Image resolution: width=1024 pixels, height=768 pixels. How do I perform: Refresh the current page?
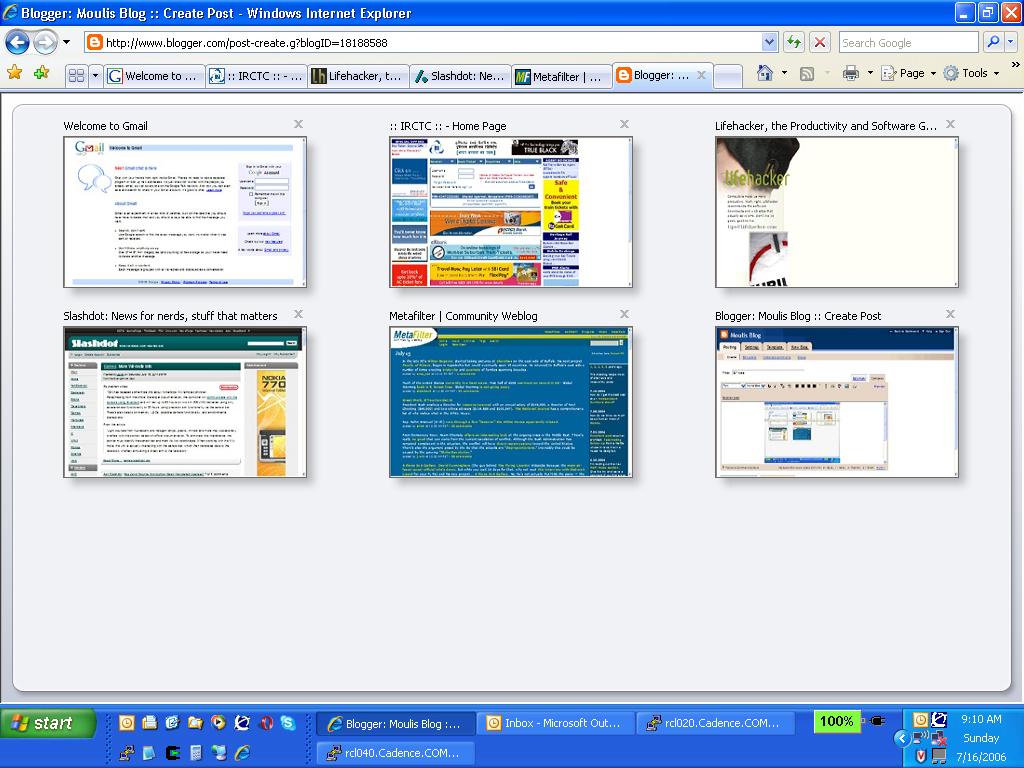(793, 43)
